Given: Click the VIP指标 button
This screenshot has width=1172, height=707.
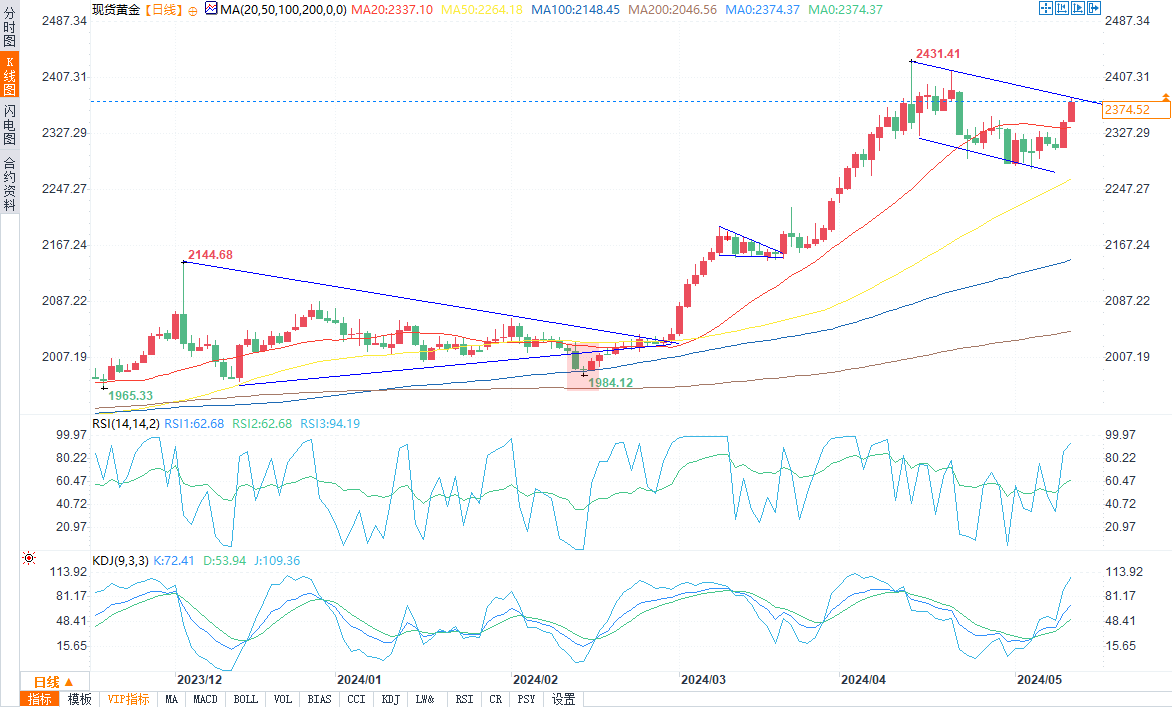Looking at the screenshot, I should coord(128,699).
